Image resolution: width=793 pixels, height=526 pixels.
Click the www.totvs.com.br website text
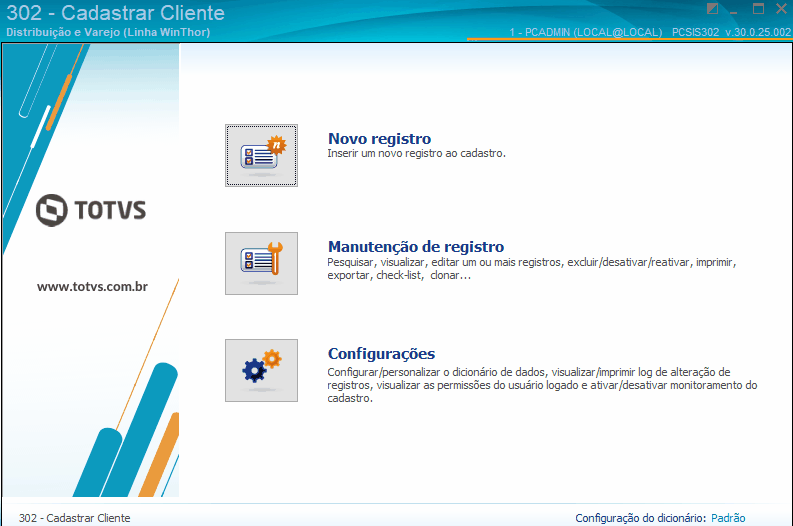[x=92, y=287]
